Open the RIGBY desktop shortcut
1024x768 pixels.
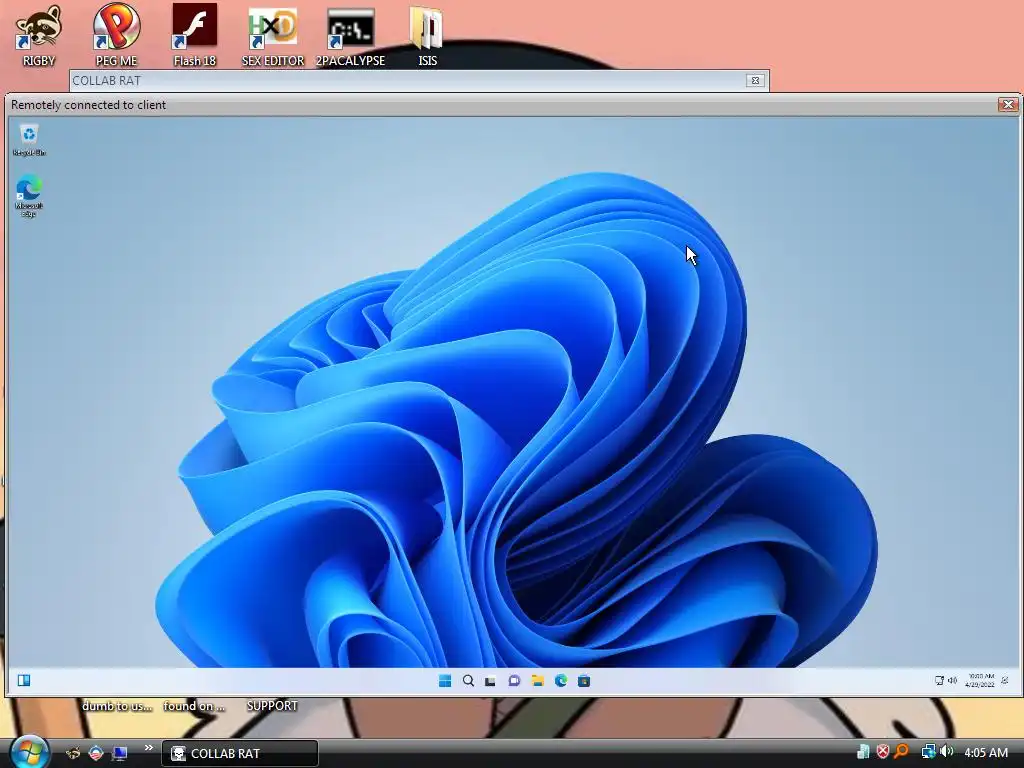pyautogui.click(x=39, y=36)
